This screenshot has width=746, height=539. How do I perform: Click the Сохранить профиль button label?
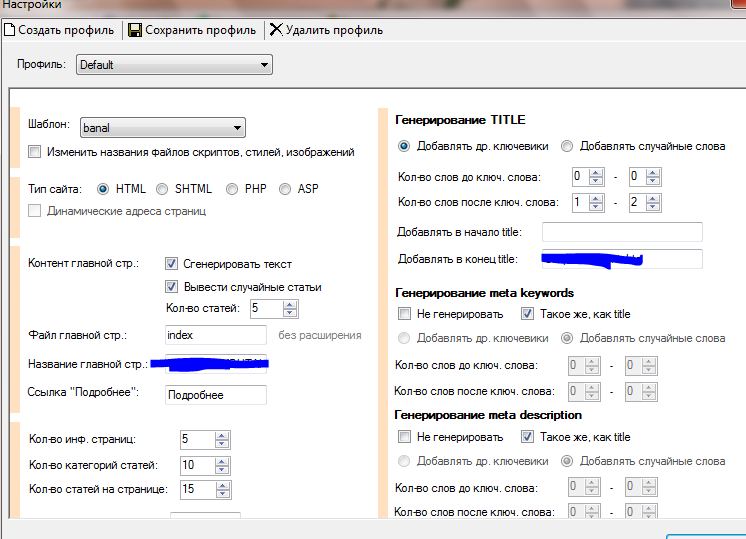pos(200,30)
